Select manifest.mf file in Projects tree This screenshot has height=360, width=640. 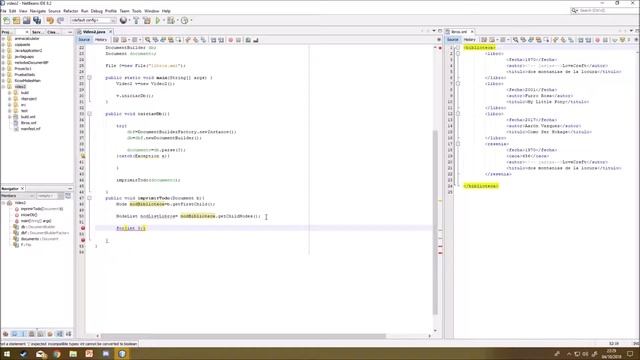click(30, 129)
